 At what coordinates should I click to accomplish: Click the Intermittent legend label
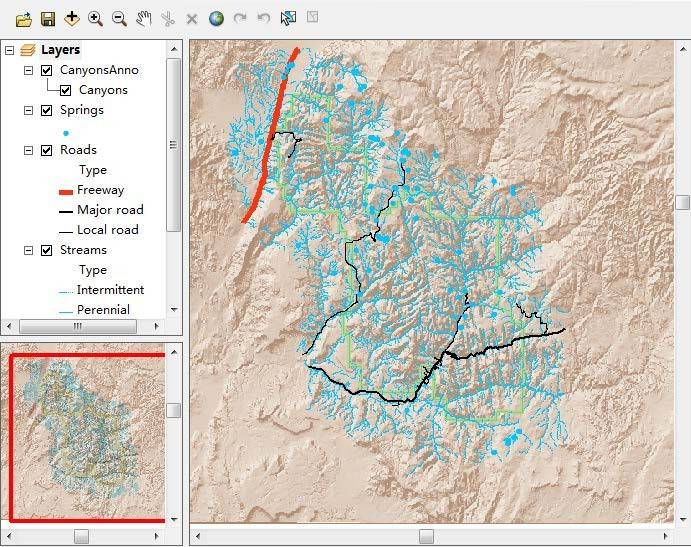pyautogui.click(x=110, y=290)
